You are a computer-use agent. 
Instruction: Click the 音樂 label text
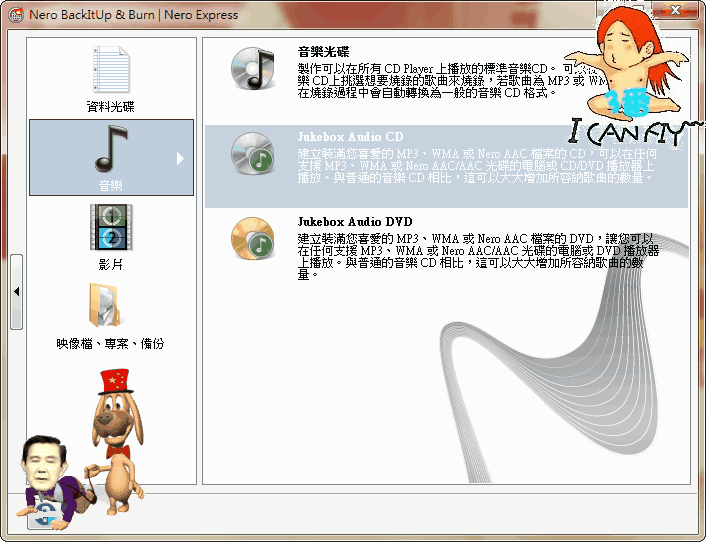coord(110,185)
